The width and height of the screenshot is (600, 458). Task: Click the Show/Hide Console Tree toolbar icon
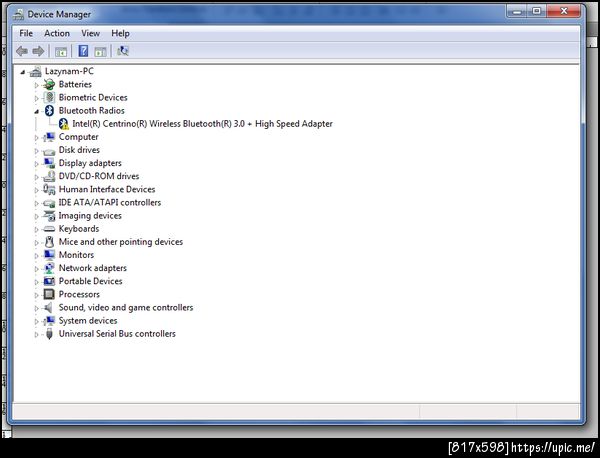point(61,51)
